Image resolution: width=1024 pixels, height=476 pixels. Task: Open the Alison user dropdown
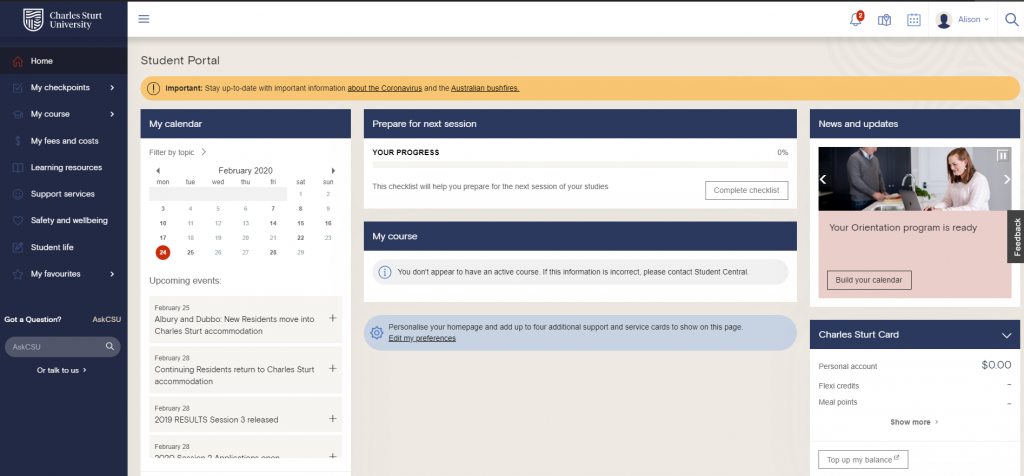point(973,20)
